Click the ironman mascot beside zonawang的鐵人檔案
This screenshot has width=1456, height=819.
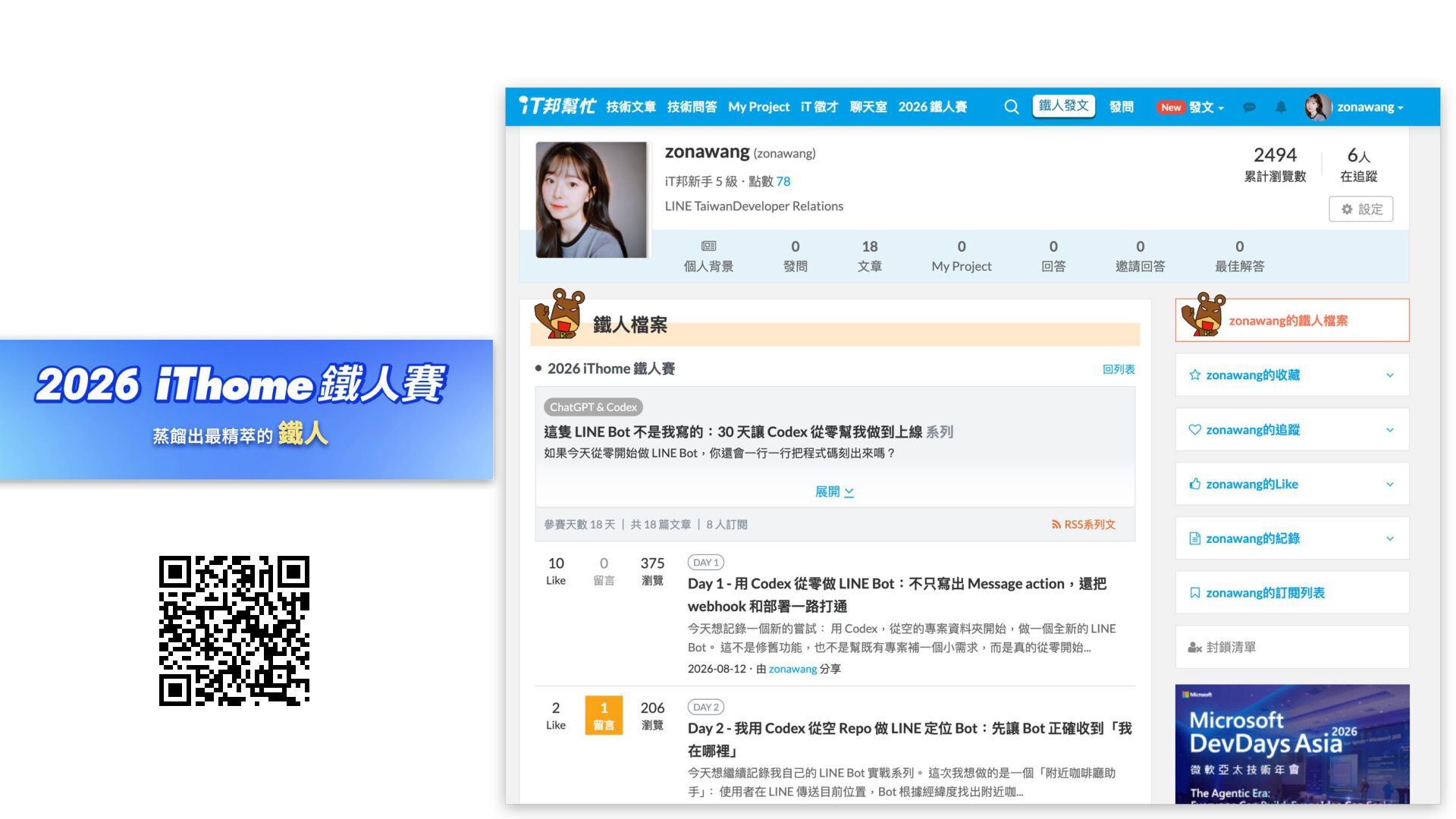tap(1203, 314)
